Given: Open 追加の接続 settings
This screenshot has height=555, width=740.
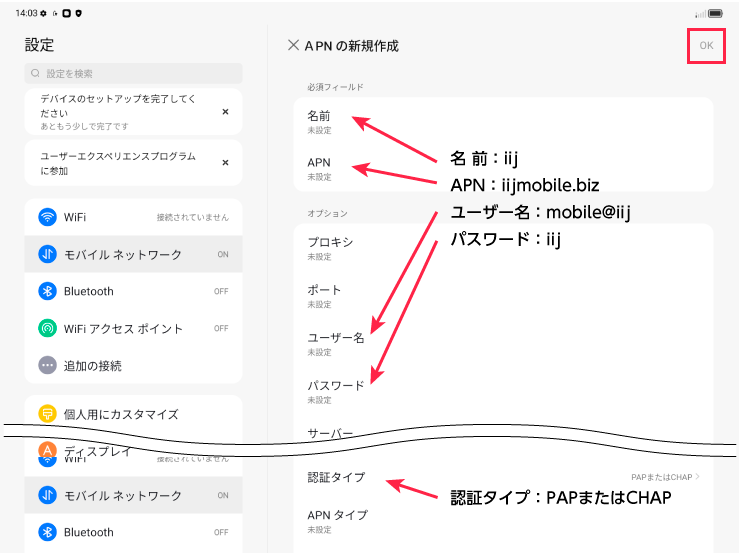Looking at the screenshot, I should (x=134, y=365).
